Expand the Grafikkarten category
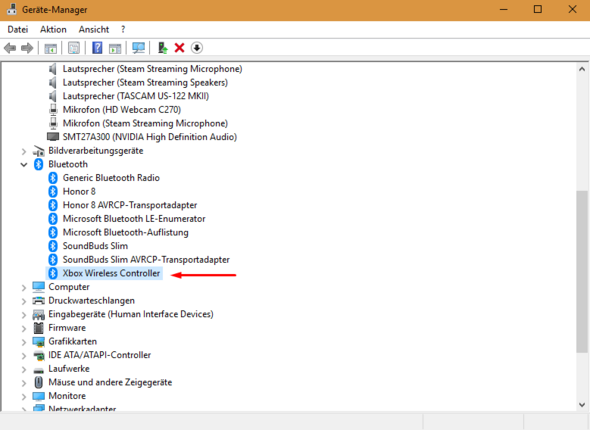Viewport: 590px width, 430px height. [x=24, y=342]
